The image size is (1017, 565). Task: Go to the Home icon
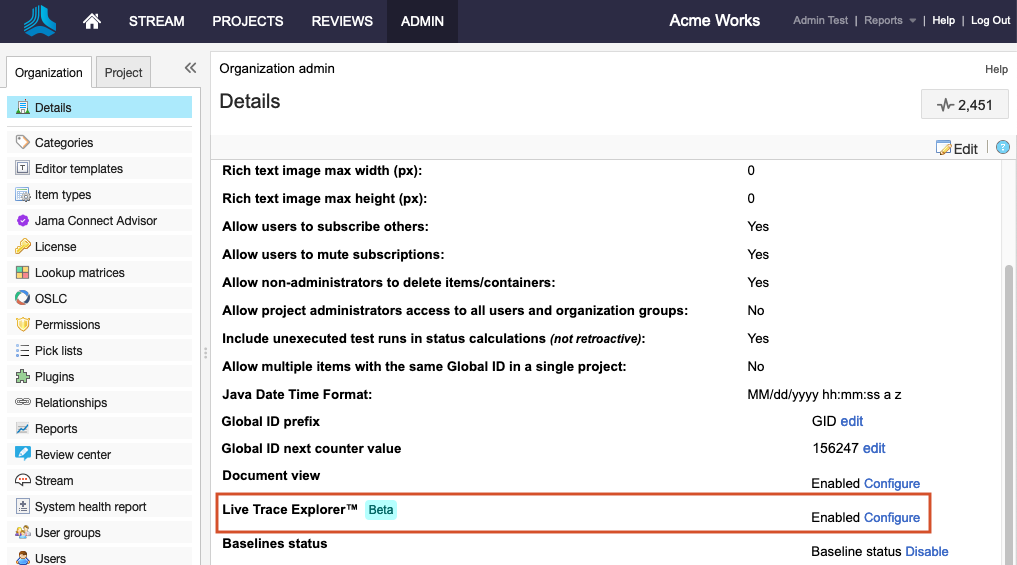(x=92, y=21)
